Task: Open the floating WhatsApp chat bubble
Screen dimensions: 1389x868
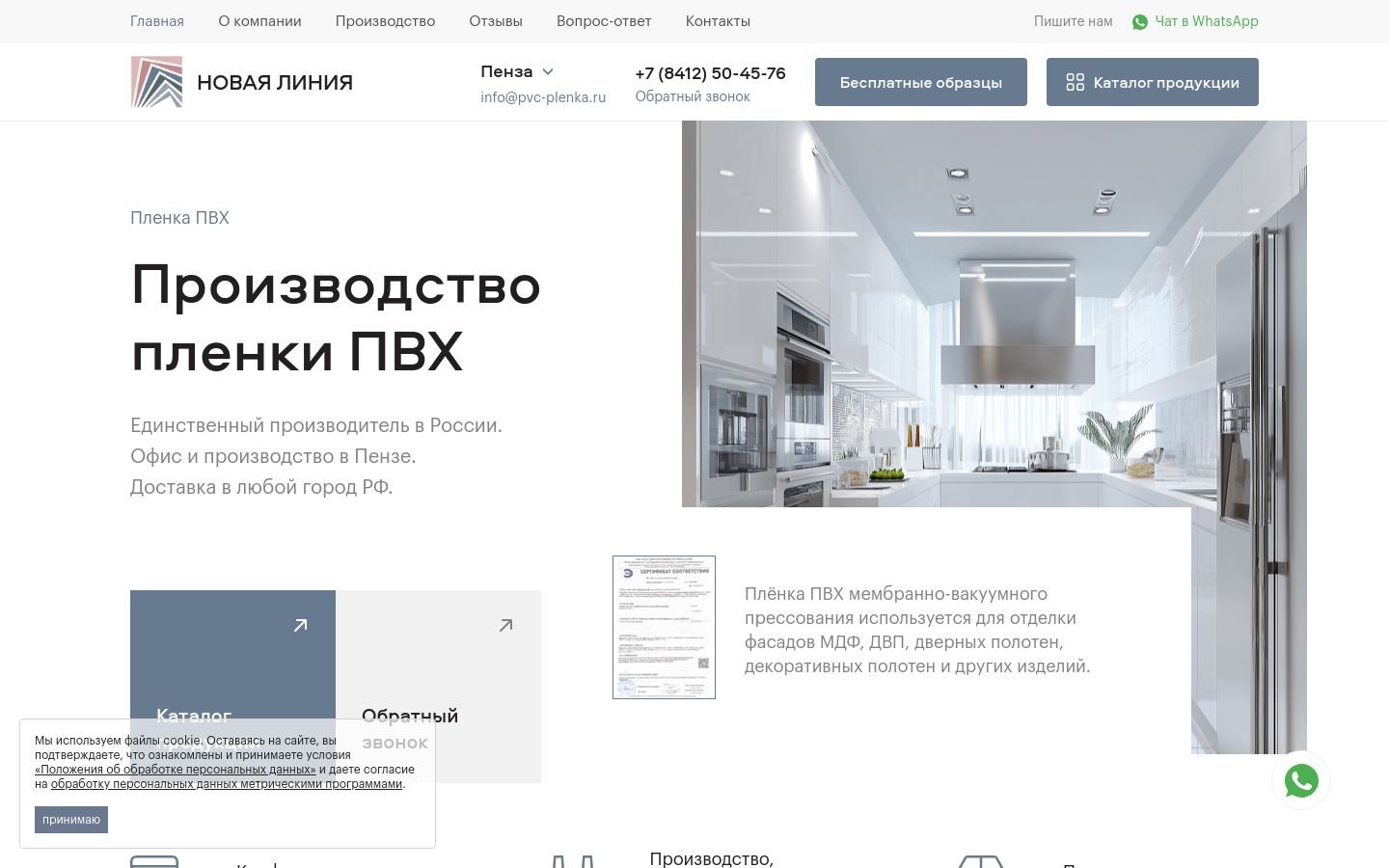Action: click(1301, 780)
